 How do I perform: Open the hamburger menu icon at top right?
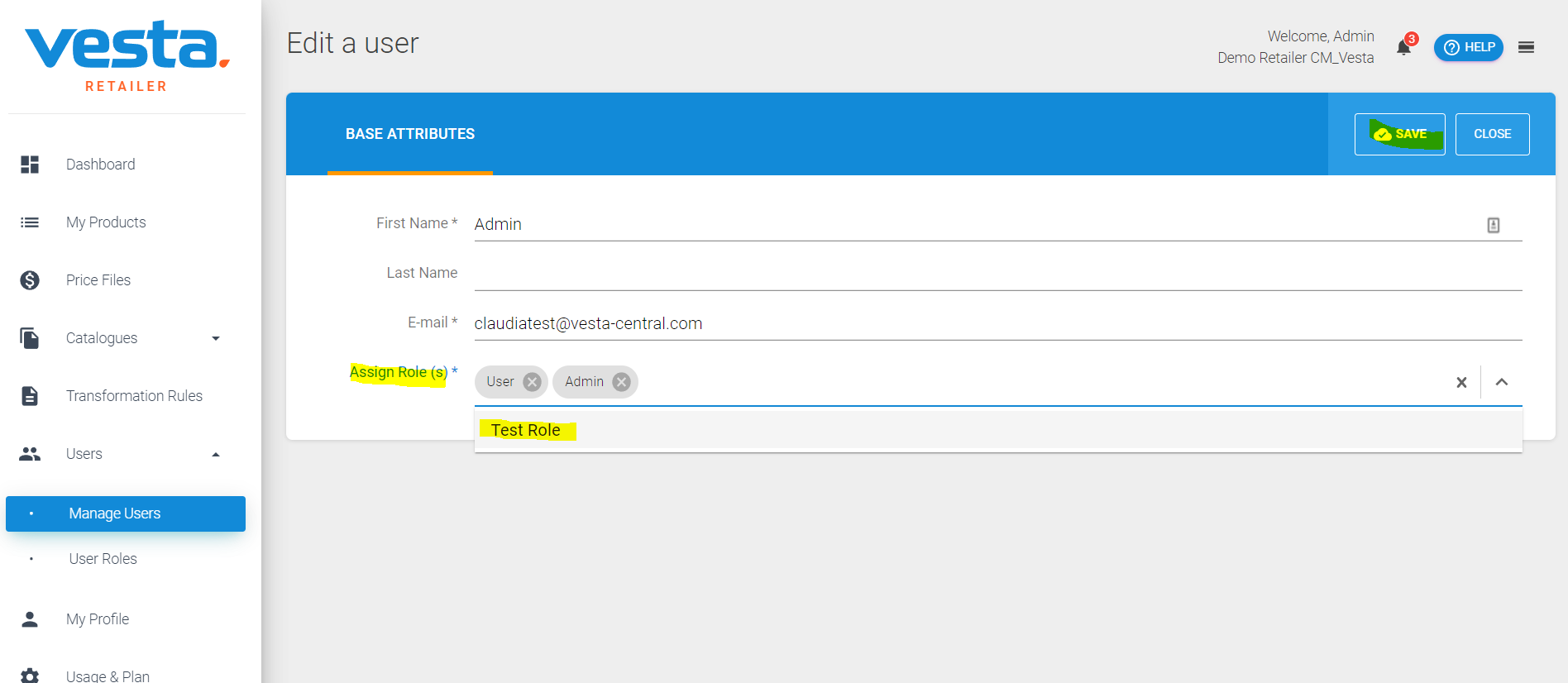click(1527, 47)
